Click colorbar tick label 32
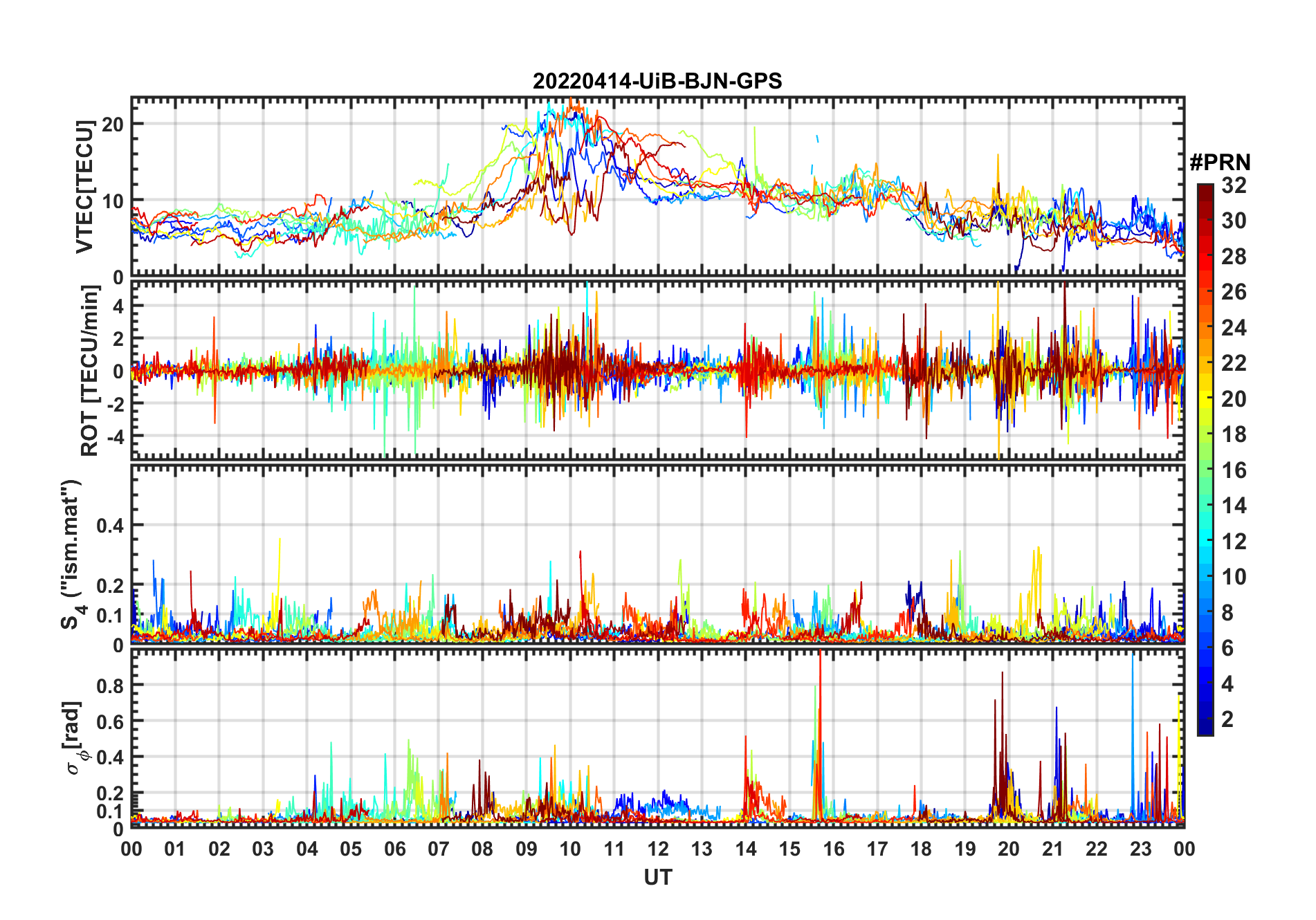The height and width of the screenshot is (920, 1316). point(1234,185)
